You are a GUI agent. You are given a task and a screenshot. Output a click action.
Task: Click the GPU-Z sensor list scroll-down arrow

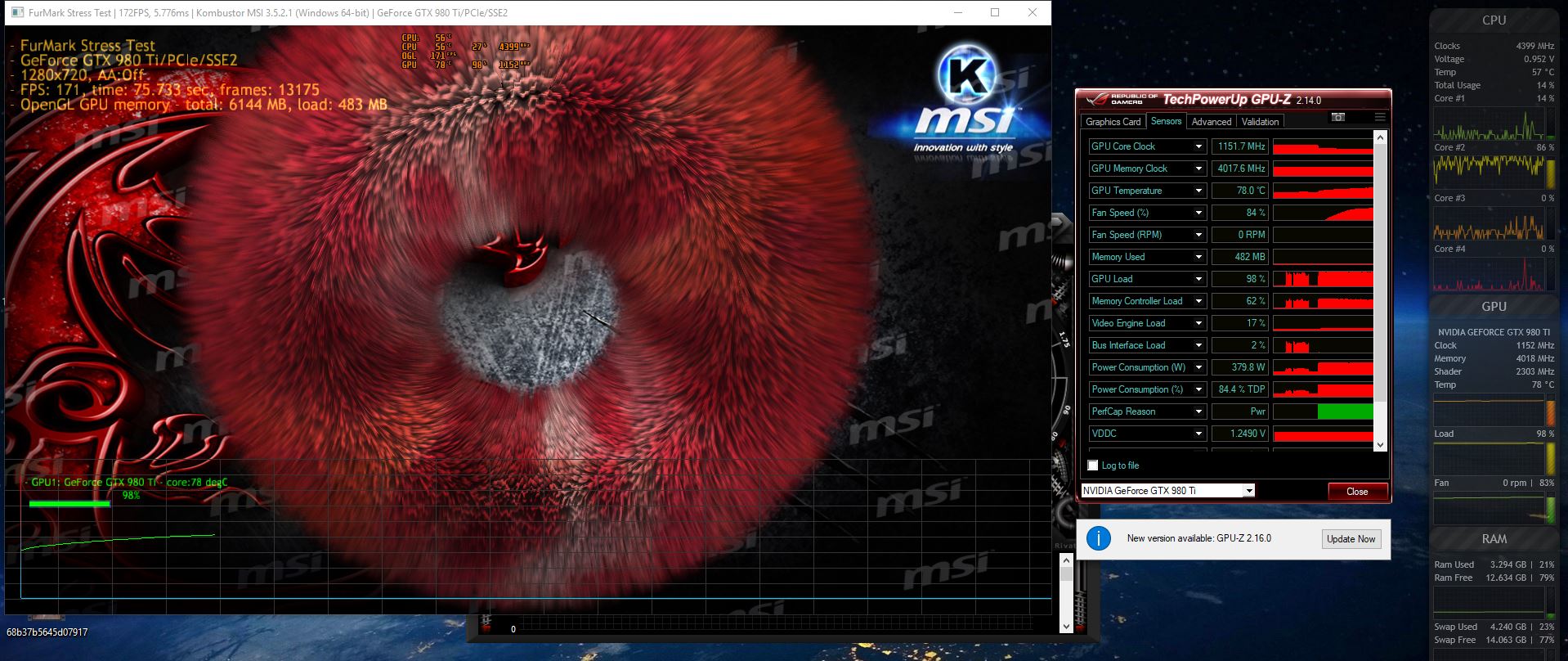coord(1380,445)
